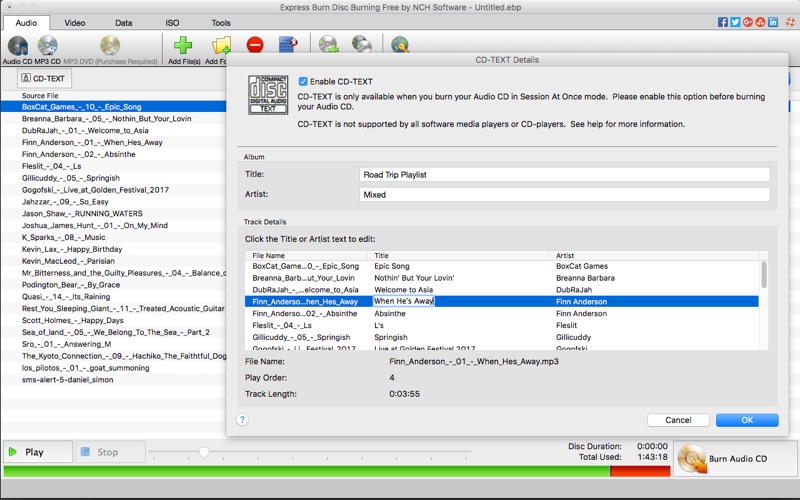Click the playback position slider

pos(204,453)
